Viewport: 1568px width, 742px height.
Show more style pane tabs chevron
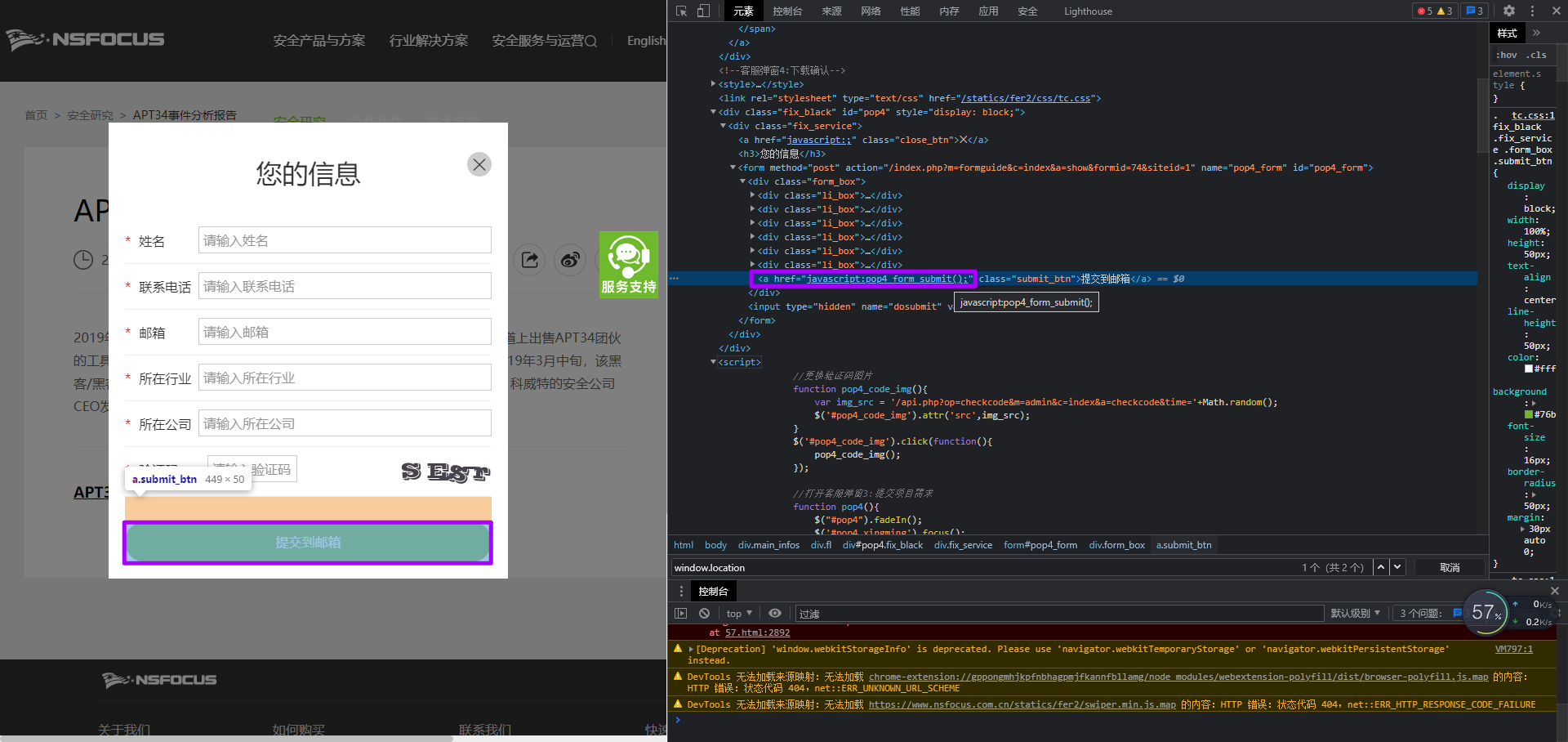coord(1536,33)
